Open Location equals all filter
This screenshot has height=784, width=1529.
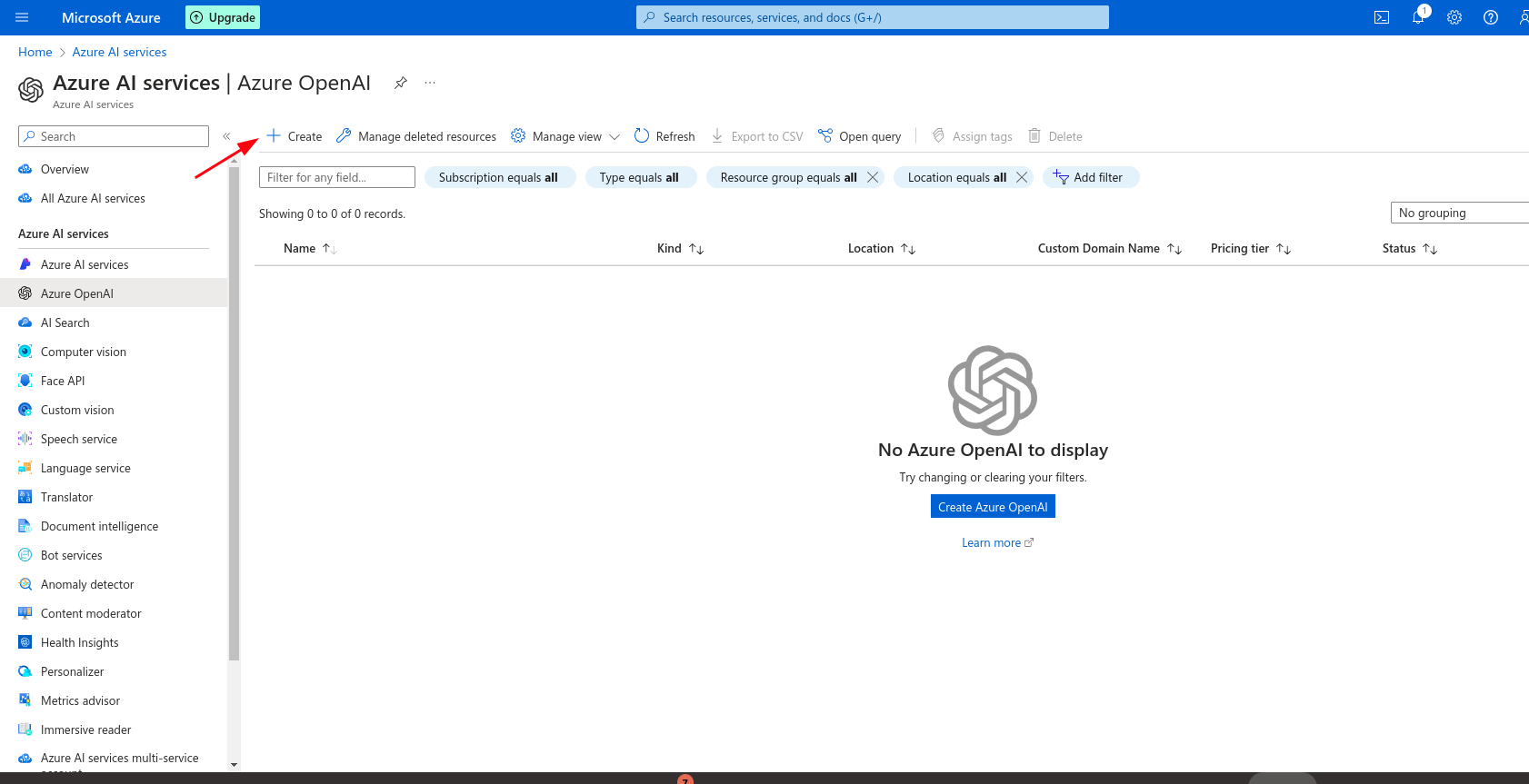coord(956,177)
